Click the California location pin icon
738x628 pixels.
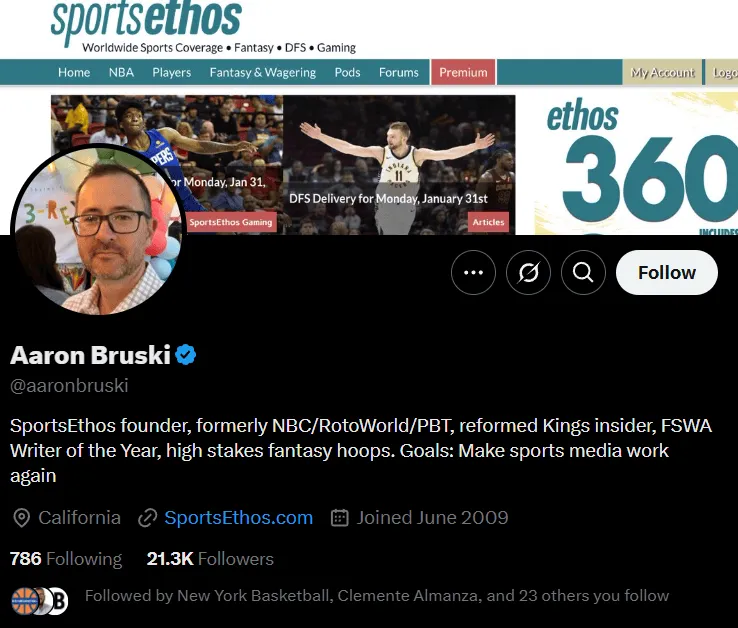pyautogui.click(x=21, y=518)
